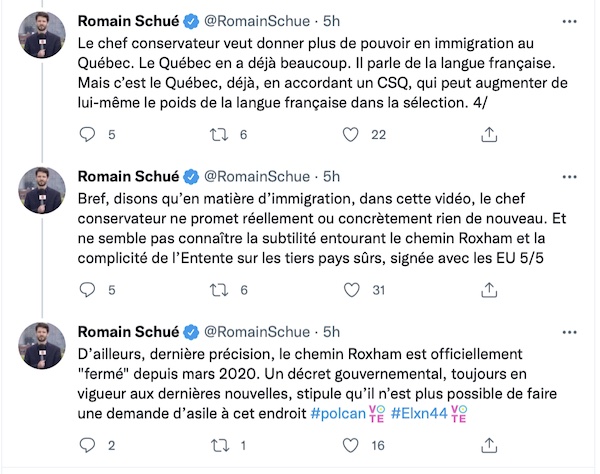Open more options on the first tweet
Image resolution: width=600 pixels, height=474 pixels.
(x=569, y=21)
